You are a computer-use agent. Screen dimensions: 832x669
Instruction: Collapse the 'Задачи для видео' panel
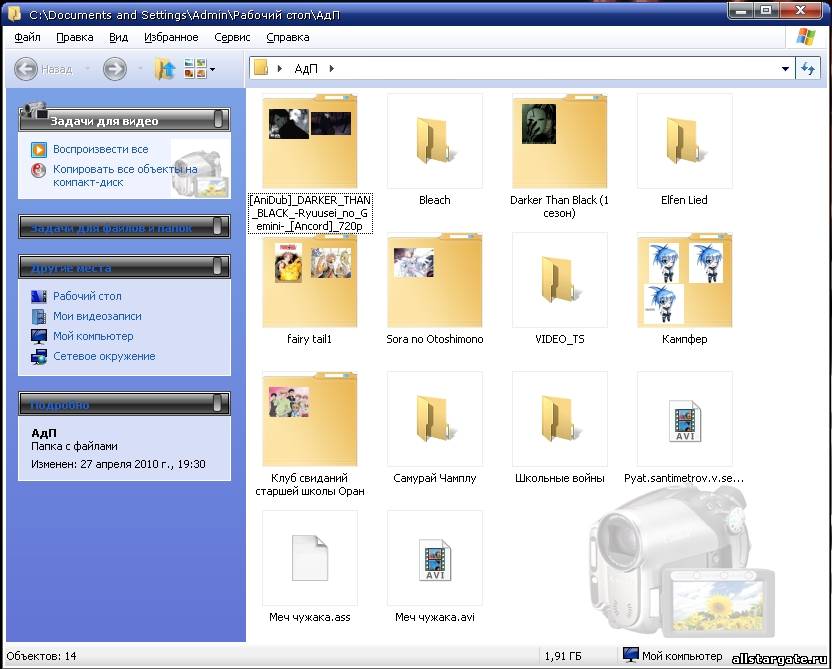coord(218,120)
